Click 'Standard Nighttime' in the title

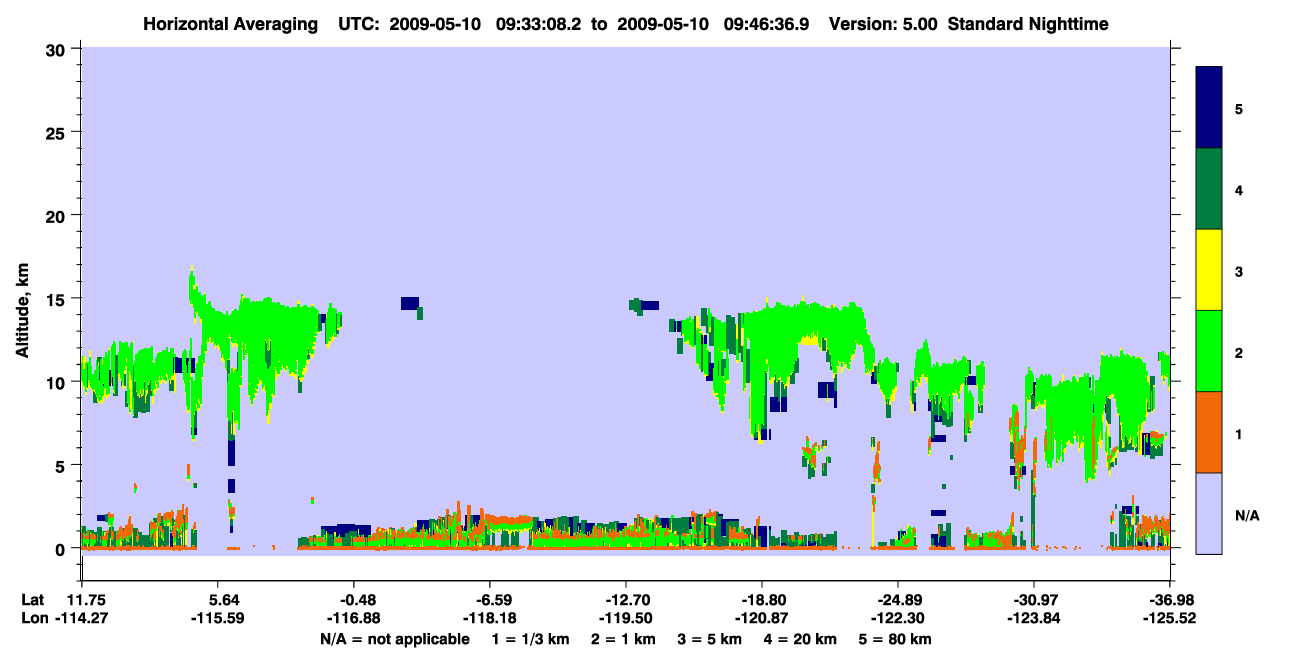point(1028,24)
